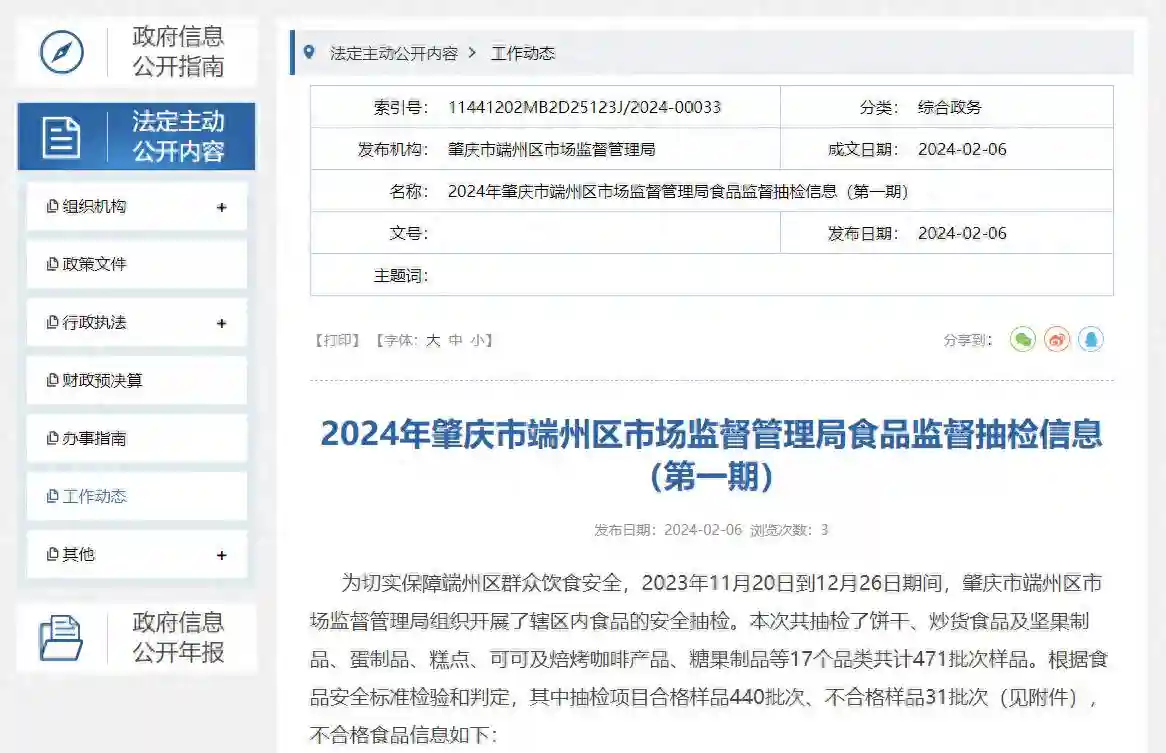The height and width of the screenshot is (753, 1166).
Task: Set font size to 大
Action: 431,340
